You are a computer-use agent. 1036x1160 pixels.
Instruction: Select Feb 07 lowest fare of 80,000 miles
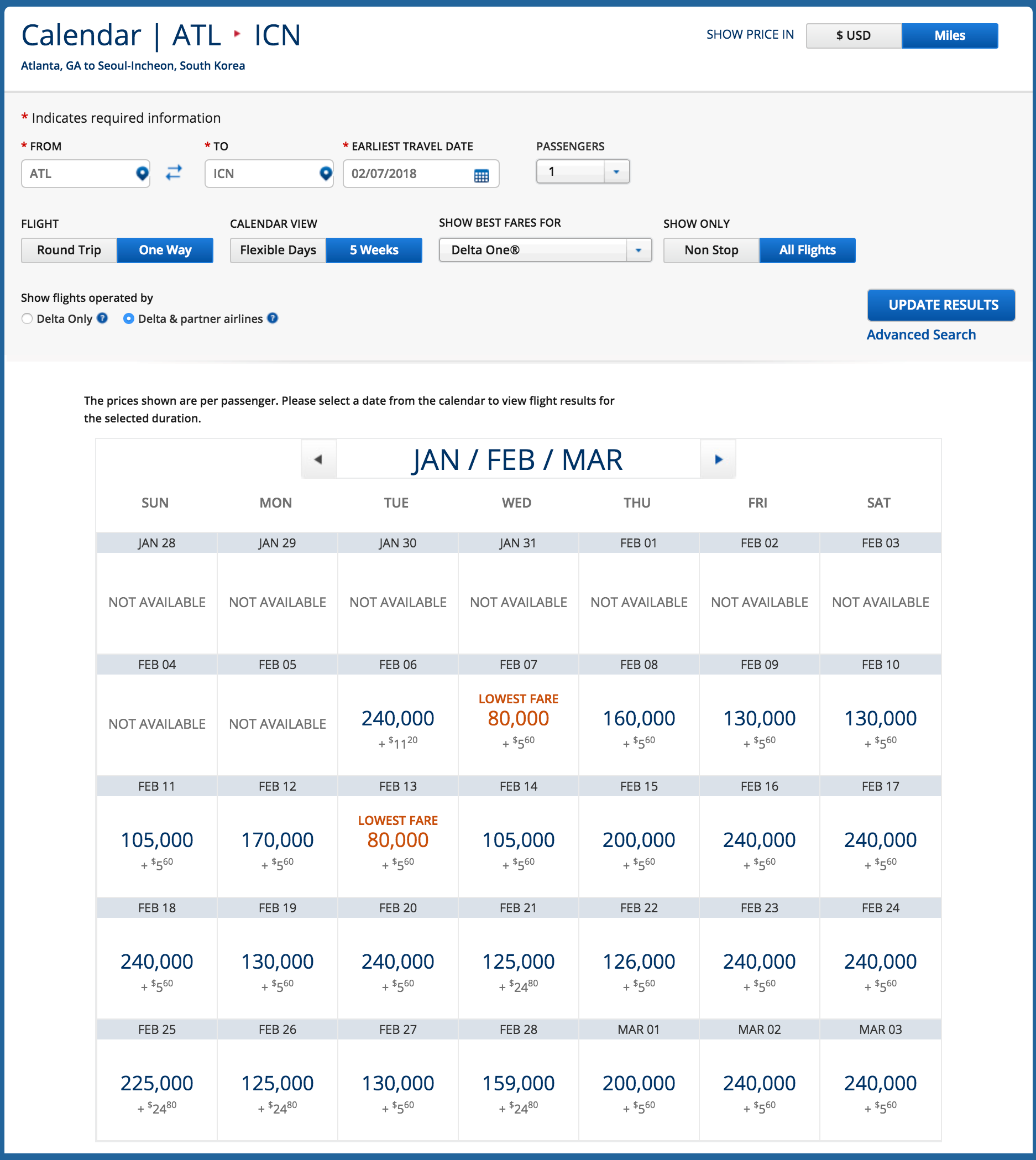(x=518, y=719)
